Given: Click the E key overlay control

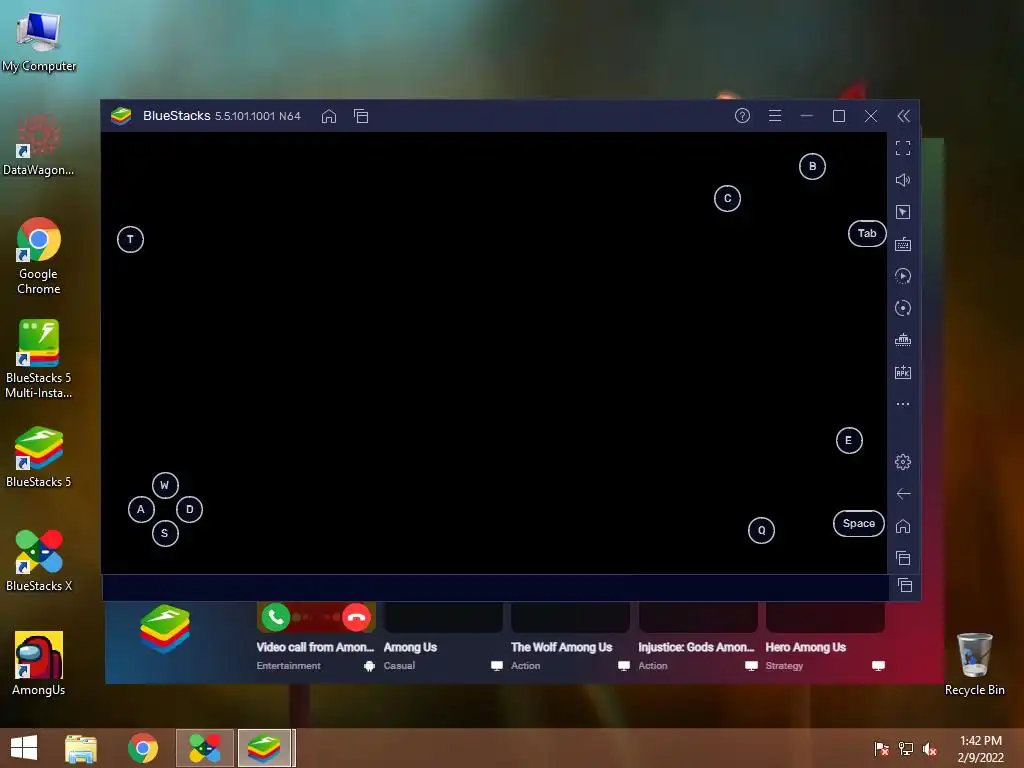Looking at the screenshot, I should pyautogui.click(x=849, y=441).
